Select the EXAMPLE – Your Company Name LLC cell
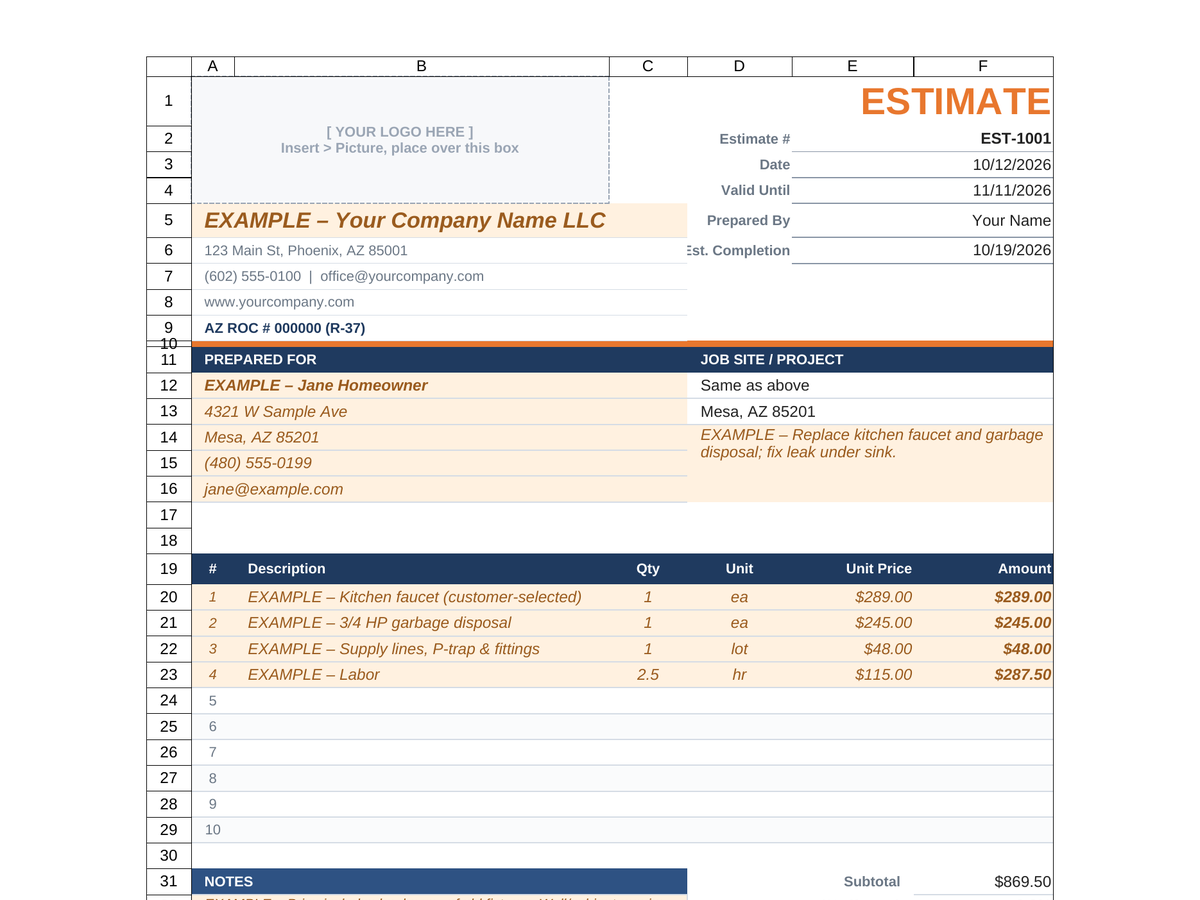Viewport: 1200px width, 900px height. [x=440, y=220]
